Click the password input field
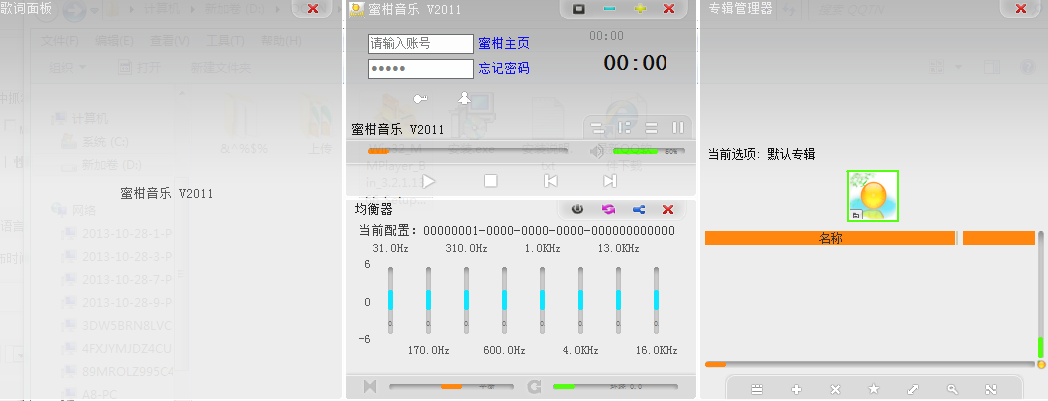 pyautogui.click(x=420, y=69)
